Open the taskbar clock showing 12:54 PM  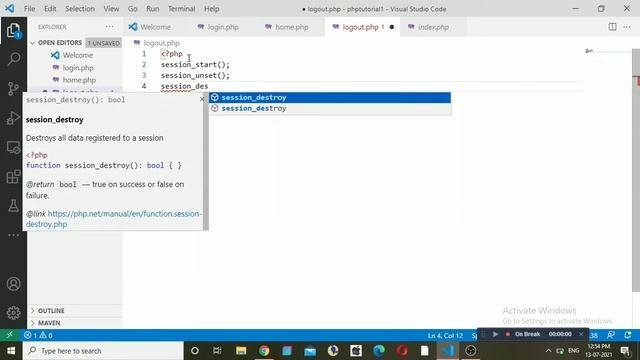click(x=599, y=351)
